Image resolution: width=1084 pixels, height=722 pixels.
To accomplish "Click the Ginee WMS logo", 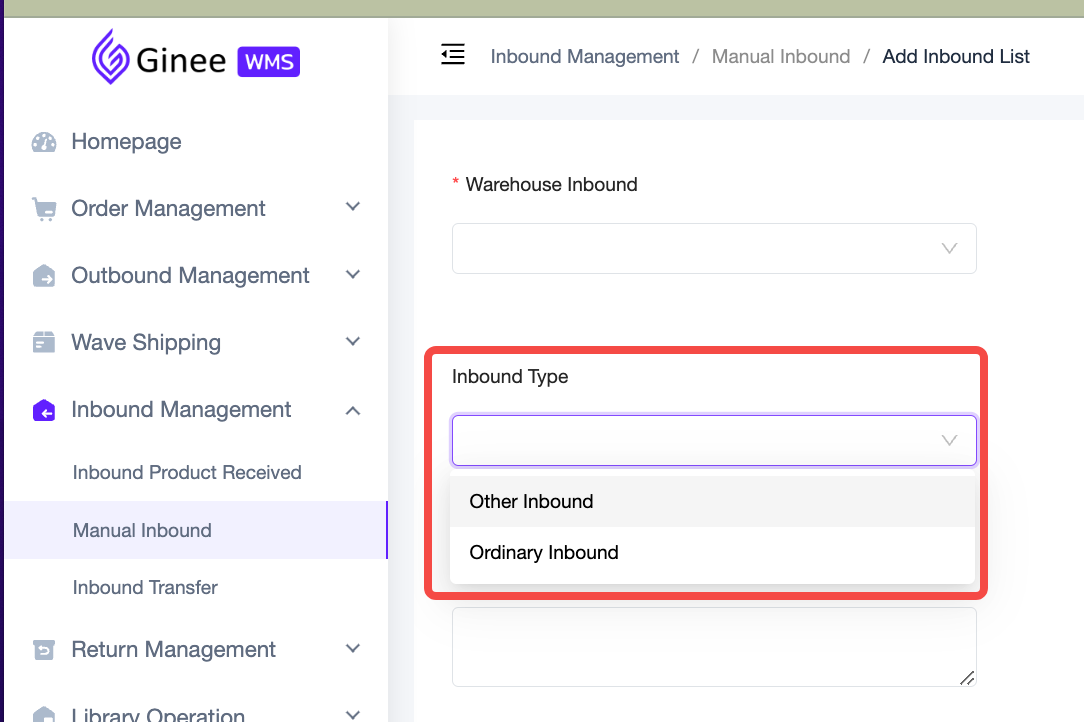I will click(x=195, y=58).
